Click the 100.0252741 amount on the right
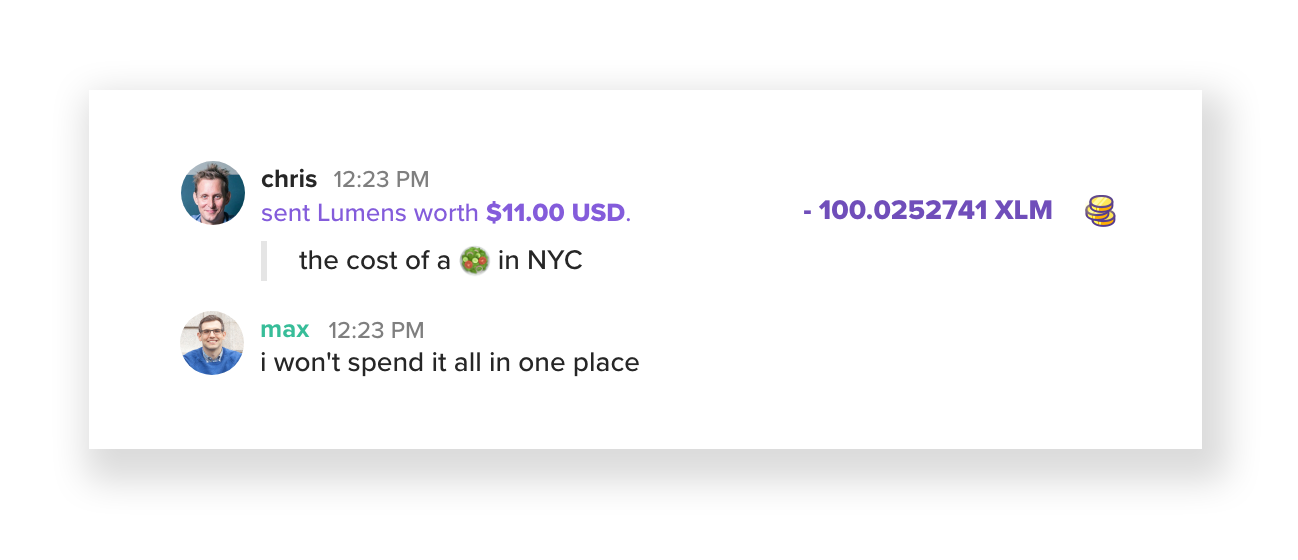Viewport: 1298px width, 560px height. coord(903,211)
